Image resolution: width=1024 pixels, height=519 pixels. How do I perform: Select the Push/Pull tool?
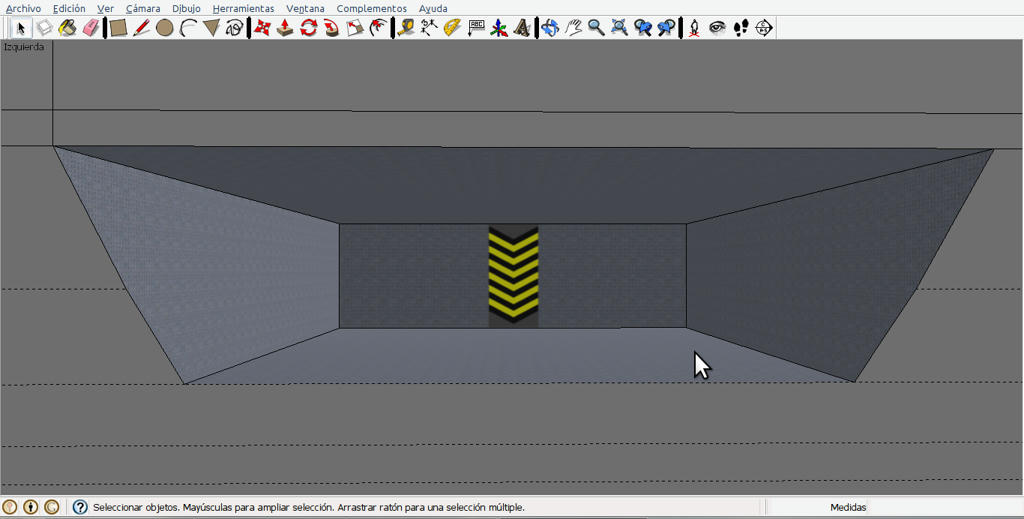coord(285,27)
